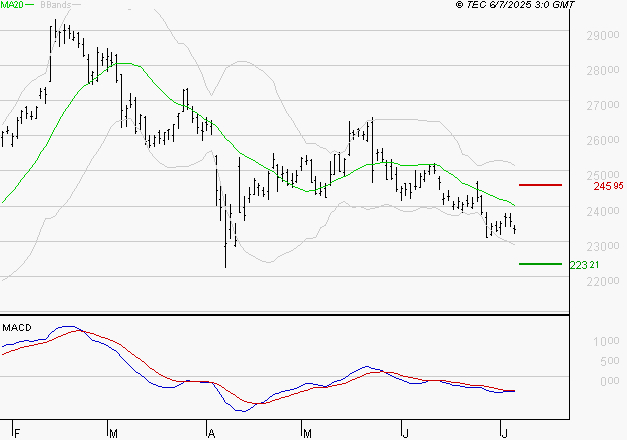
Task: Select the second M month marker (May)
Action: (307, 433)
